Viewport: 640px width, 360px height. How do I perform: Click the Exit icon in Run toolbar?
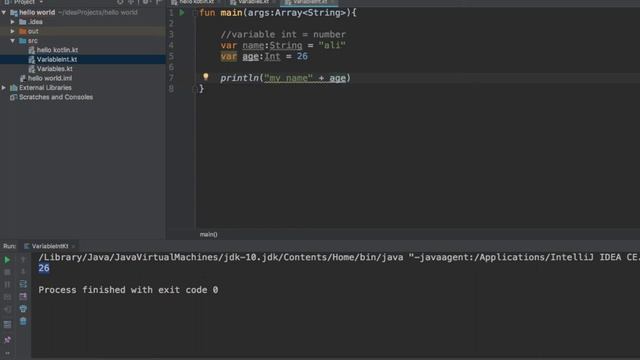tap(7, 309)
